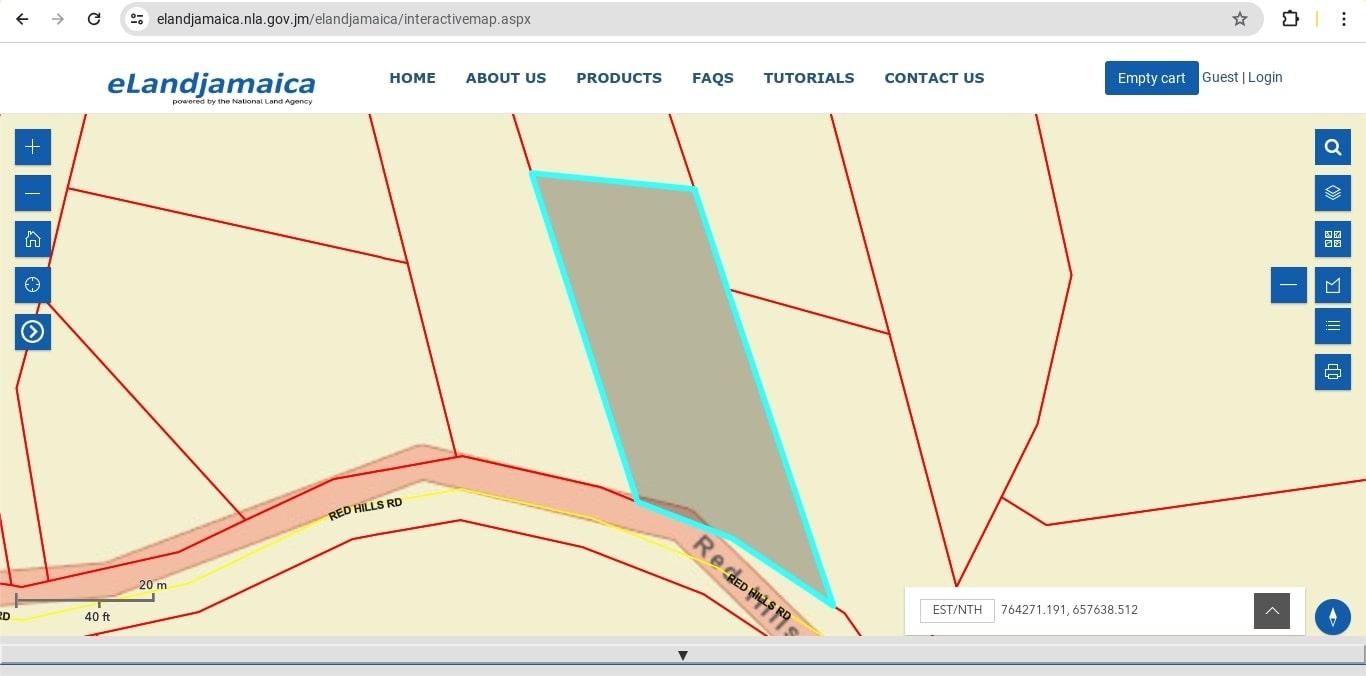This screenshot has height=676, width=1366.
Task: Open the legend list panel
Action: [1332, 326]
